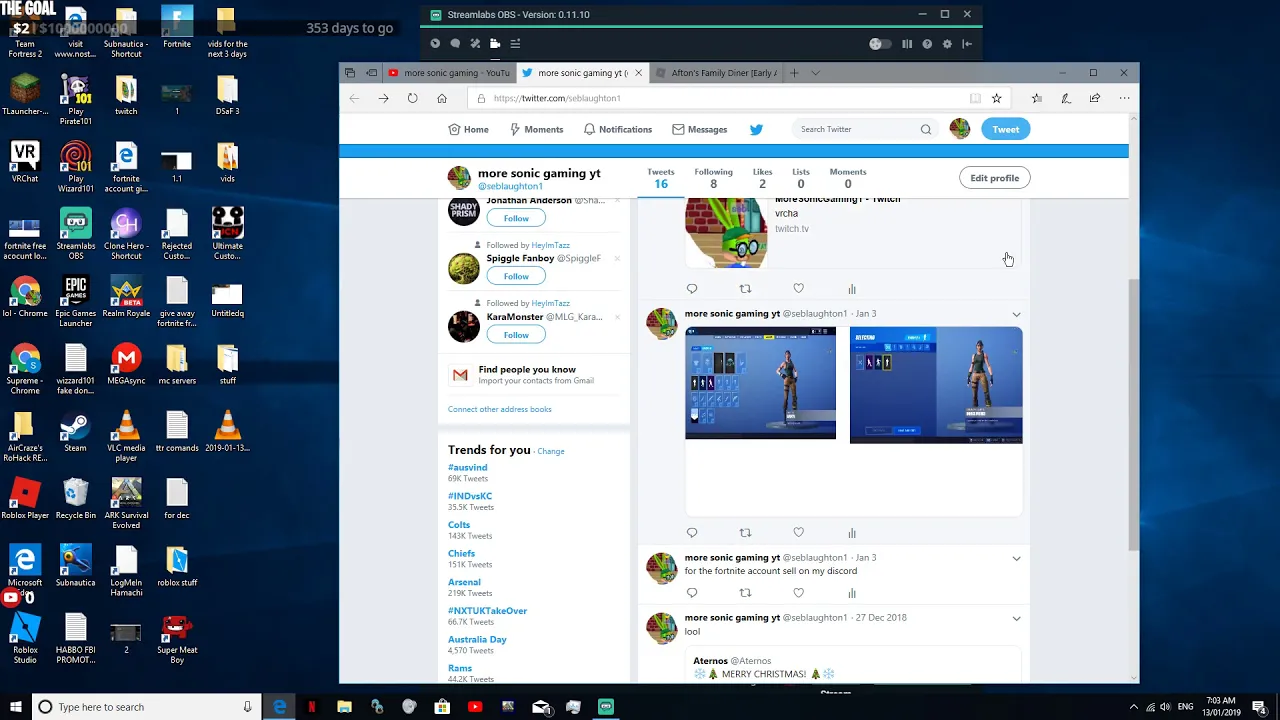Reply to the Jan 3 Fortnite images tweet
The width and height of the screenshot is (1280, 720).
tap(691, 533)
